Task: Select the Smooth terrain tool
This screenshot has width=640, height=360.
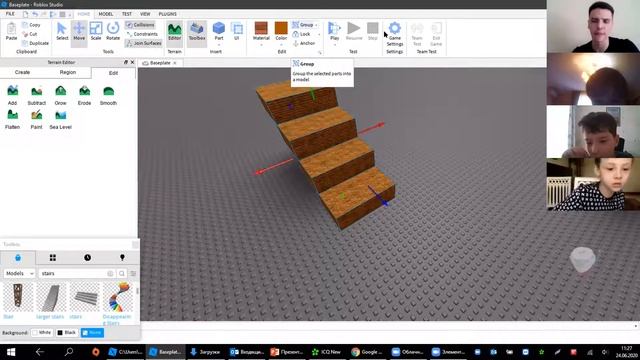Action: point(108,95)
